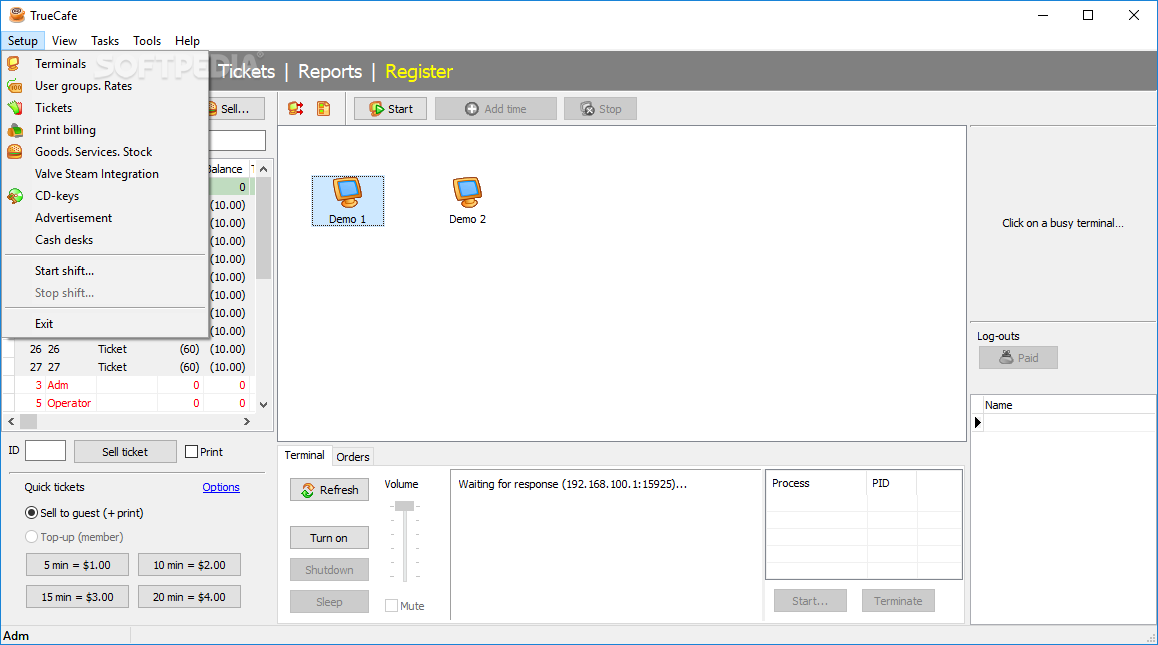Switch to the Reports section
The height and width of the screenshot is (645, 1158).
point(330,72)
